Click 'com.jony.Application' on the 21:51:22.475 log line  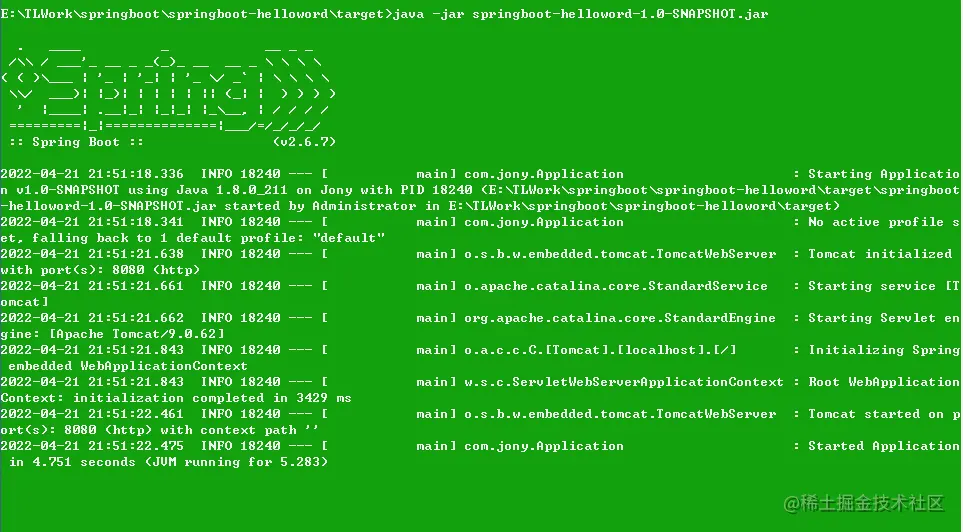click(x=544, y=446)
